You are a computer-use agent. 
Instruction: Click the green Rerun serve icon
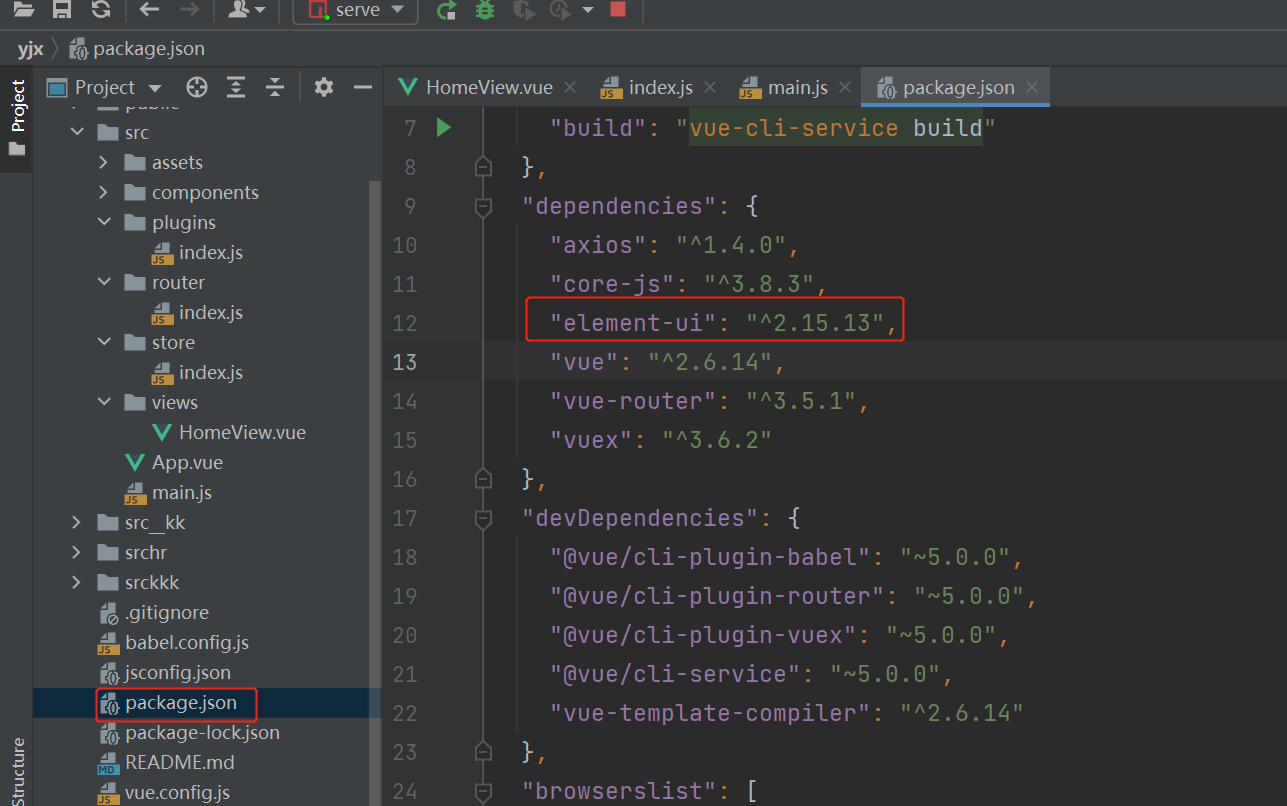point(447,10)
